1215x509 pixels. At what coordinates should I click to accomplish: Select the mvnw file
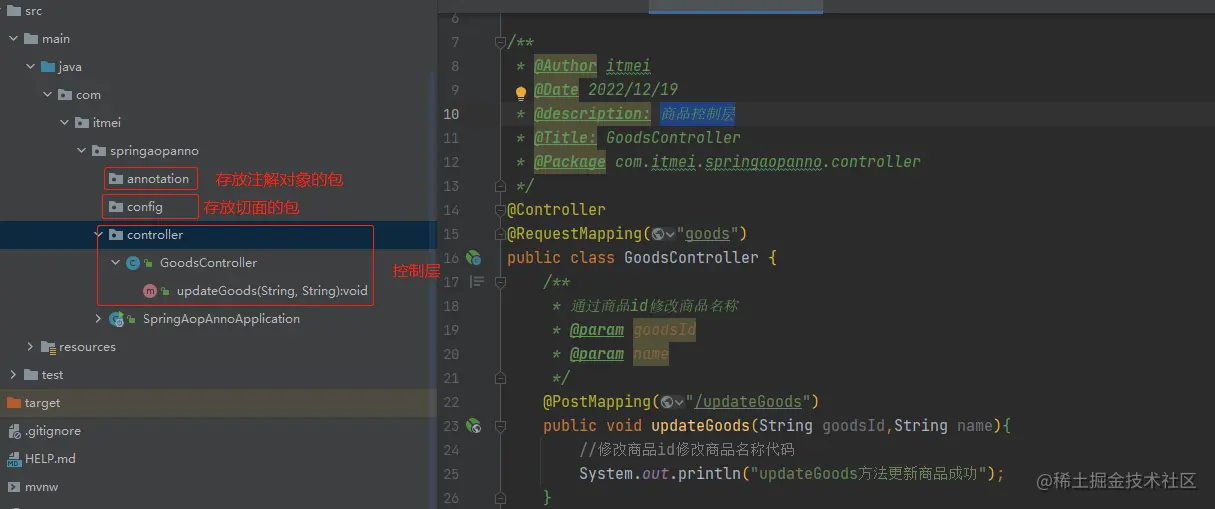point(42,487)
